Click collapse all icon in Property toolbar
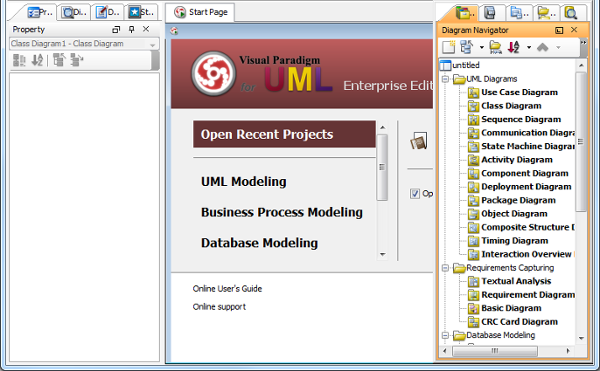Screen dimensions: 600x371 click(x=59, y=60)
